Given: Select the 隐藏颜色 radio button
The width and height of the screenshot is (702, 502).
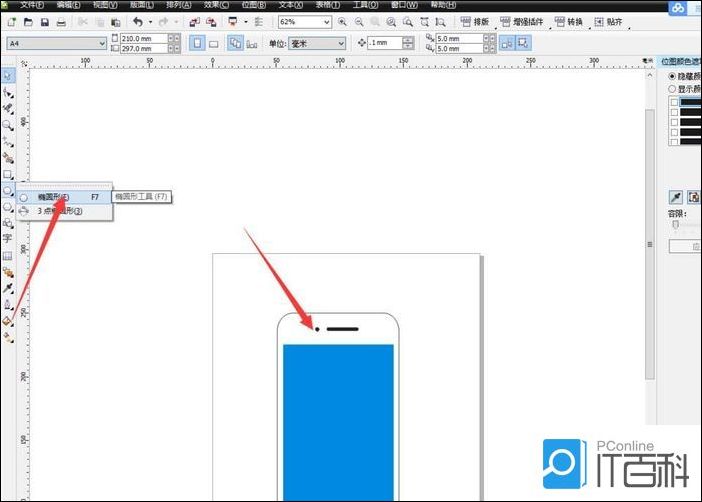Looking at the screenshot, I should click(673, 76).
